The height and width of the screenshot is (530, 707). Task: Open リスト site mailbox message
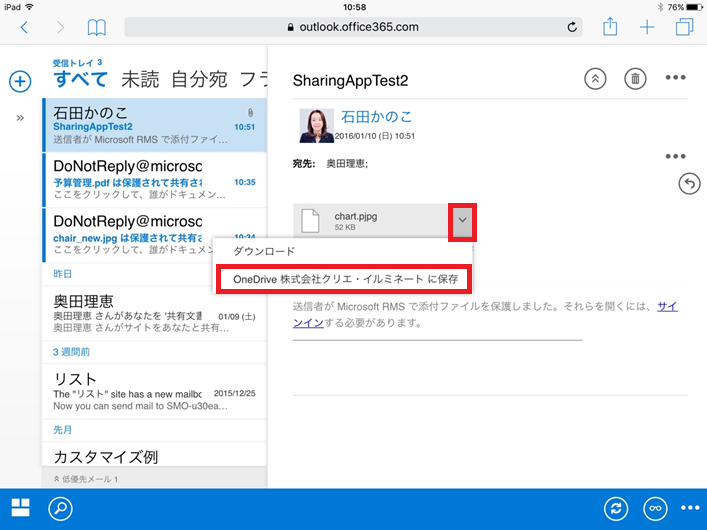155,391
